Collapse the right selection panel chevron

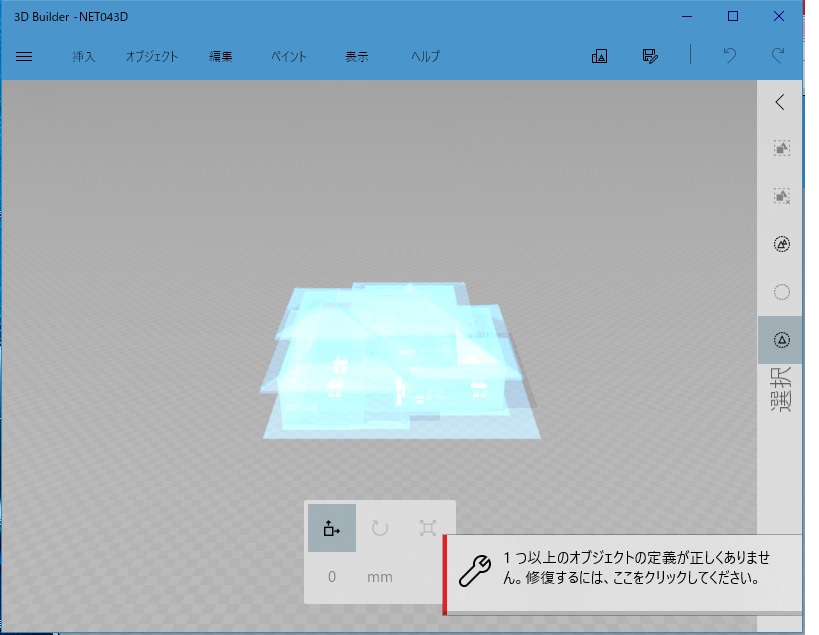click(x=780, y=102)
